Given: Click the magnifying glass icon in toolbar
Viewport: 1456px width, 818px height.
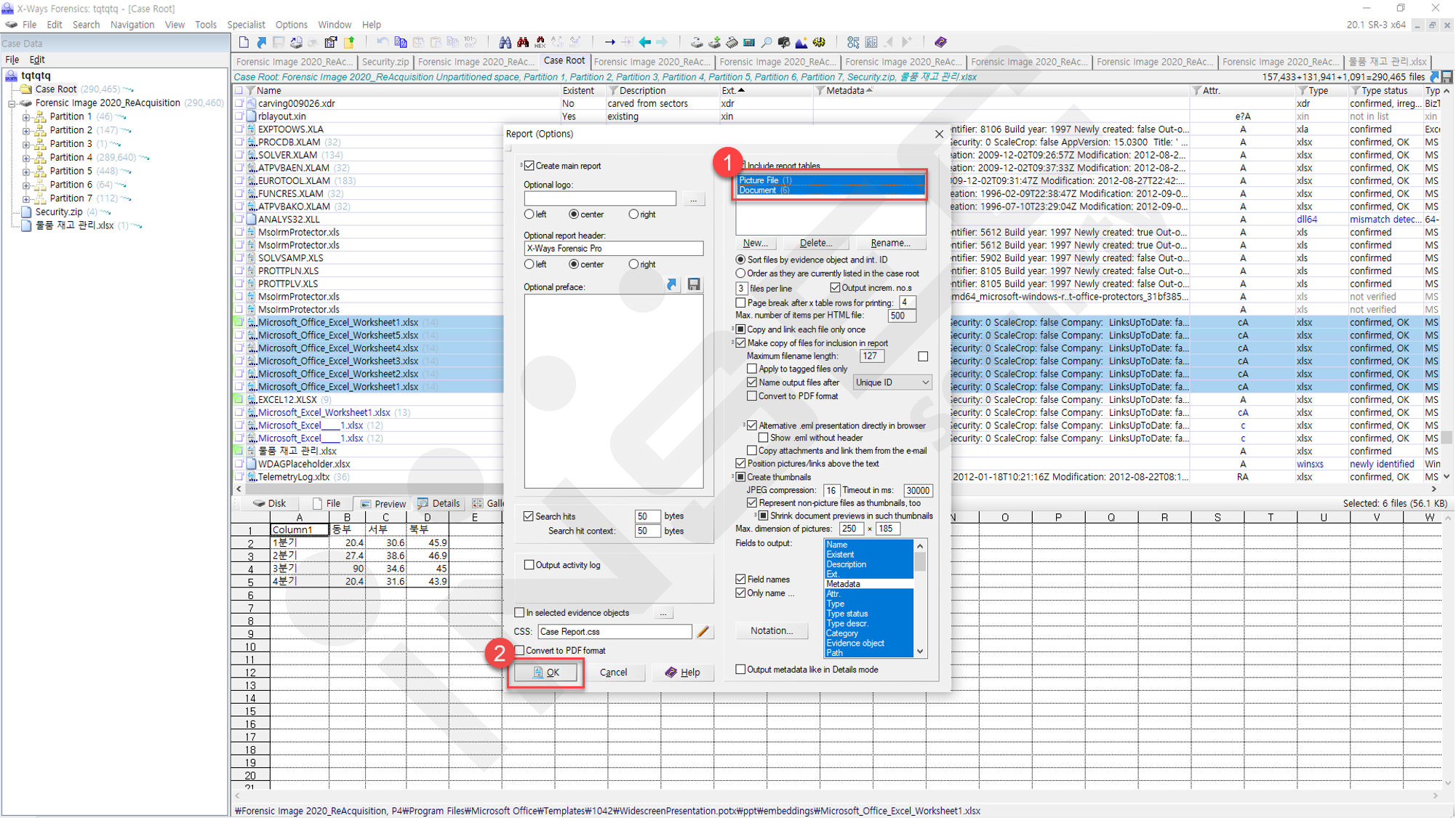Looking at the screenshot, I should [x=767, y=42].
